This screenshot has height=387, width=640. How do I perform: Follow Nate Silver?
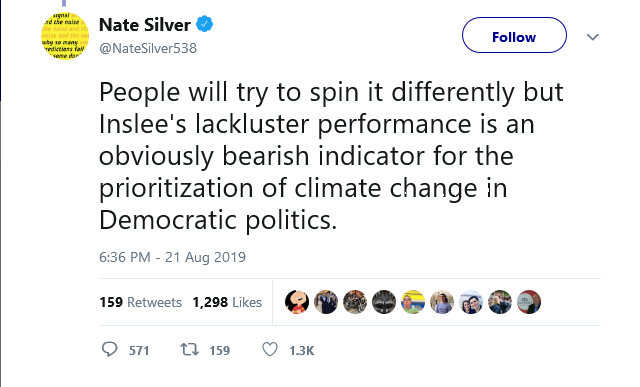(x=514, y=35)
